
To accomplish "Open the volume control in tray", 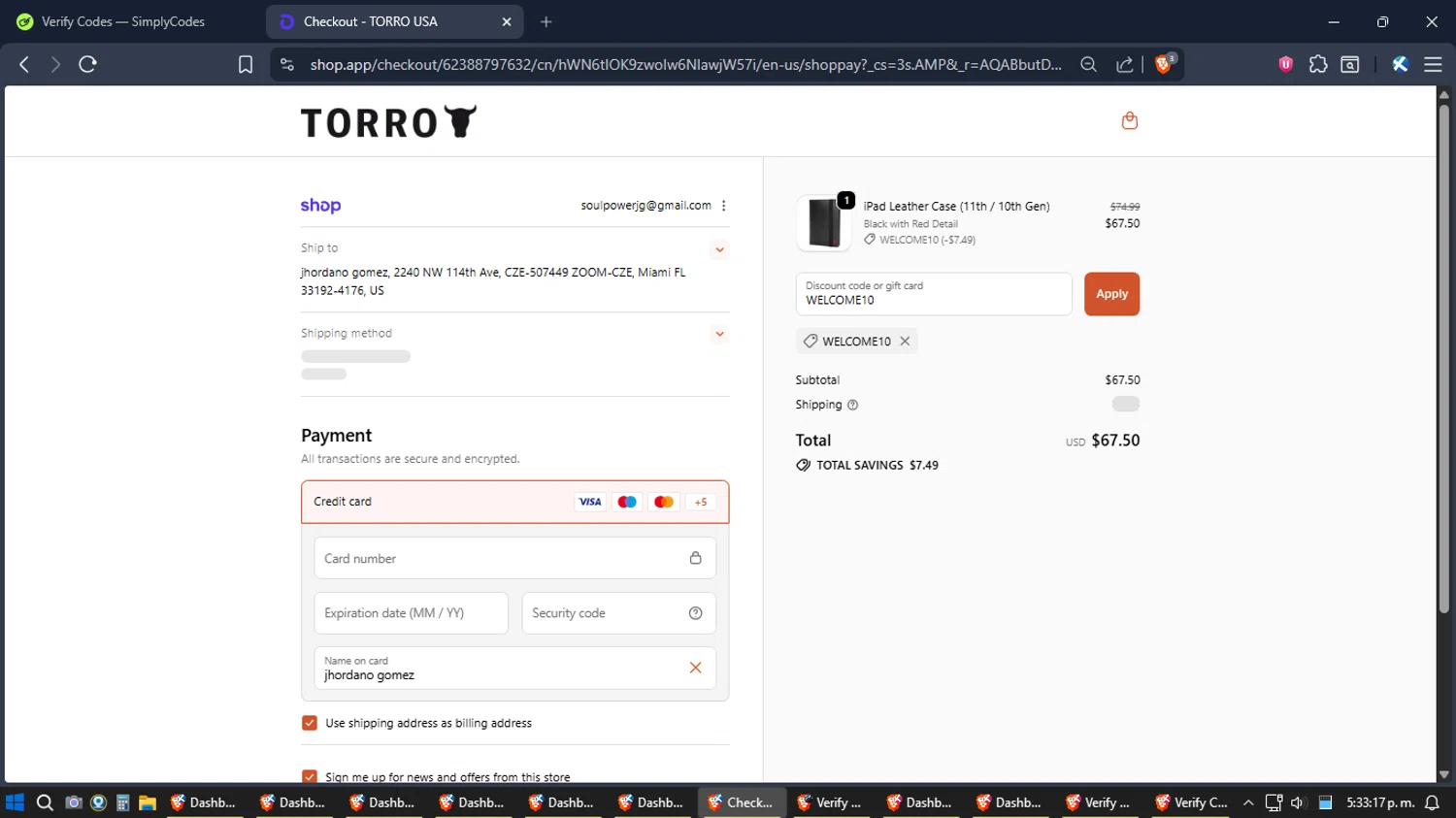I will (1298, 802).
